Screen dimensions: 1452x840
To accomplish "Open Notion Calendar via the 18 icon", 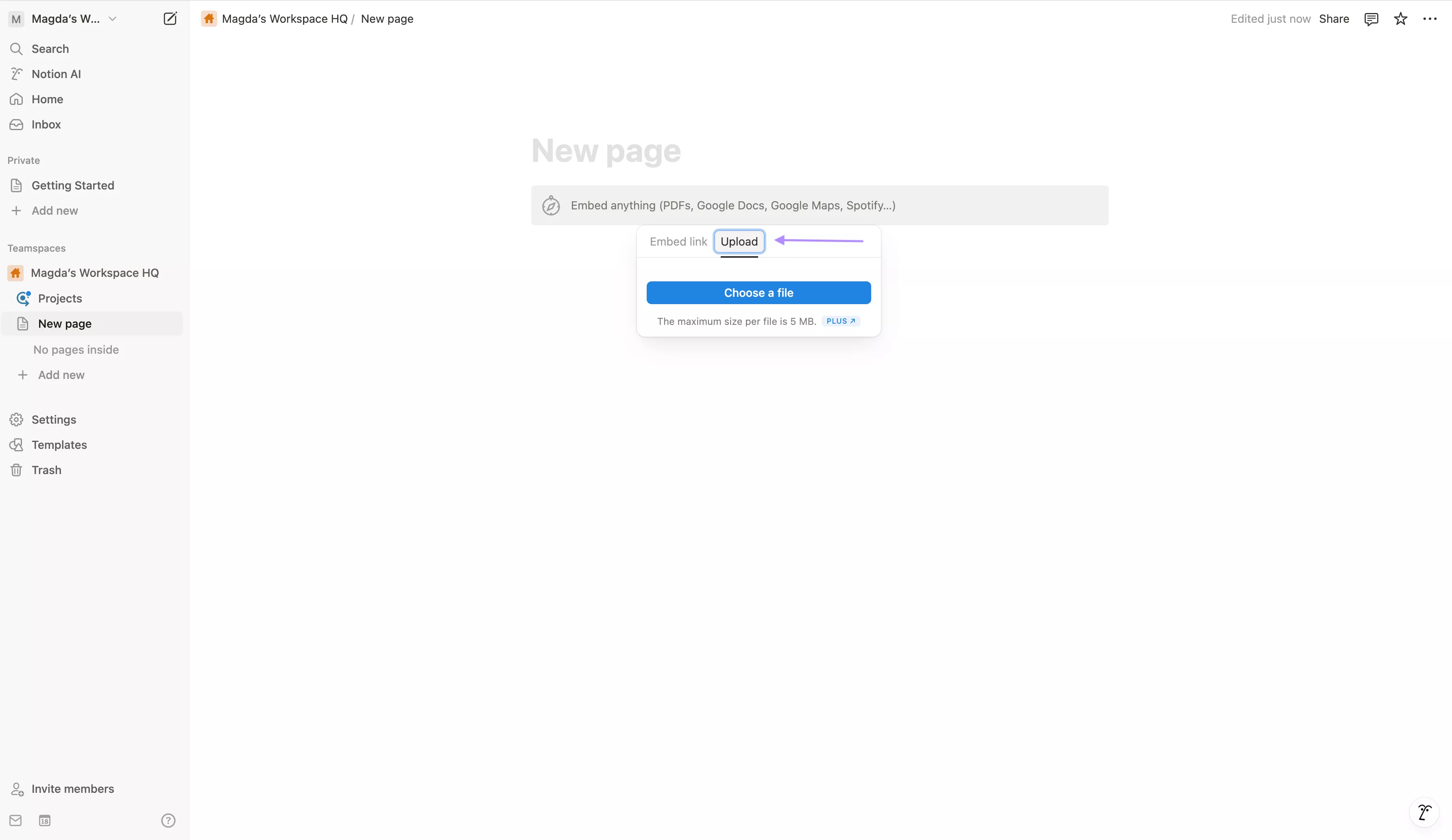I will [x=44, y=820].
